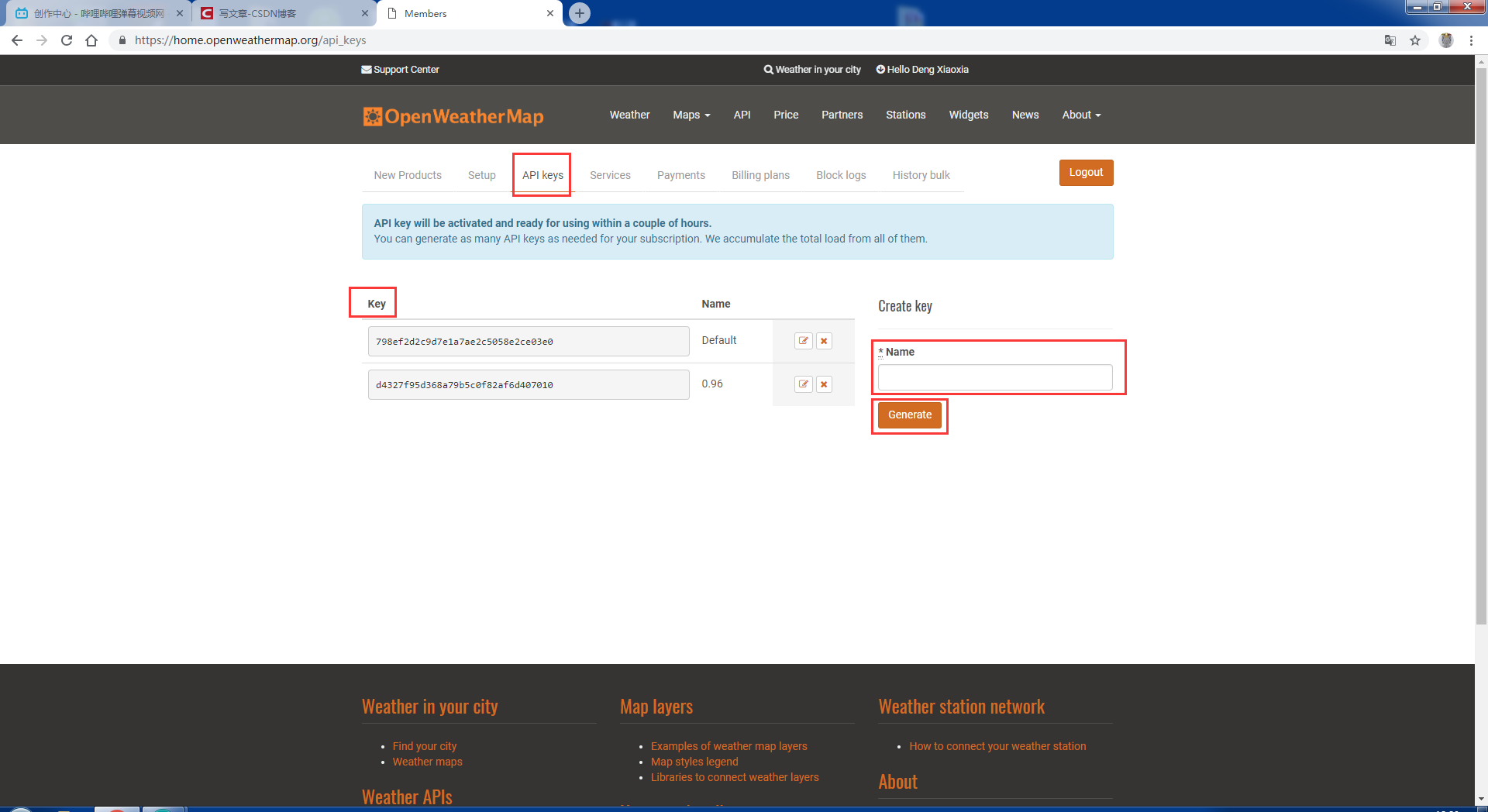Image resolution: width=1488 pixels, height=812 pixels.
Task: Open the Find your city link
Action: [x=425, y=746]
